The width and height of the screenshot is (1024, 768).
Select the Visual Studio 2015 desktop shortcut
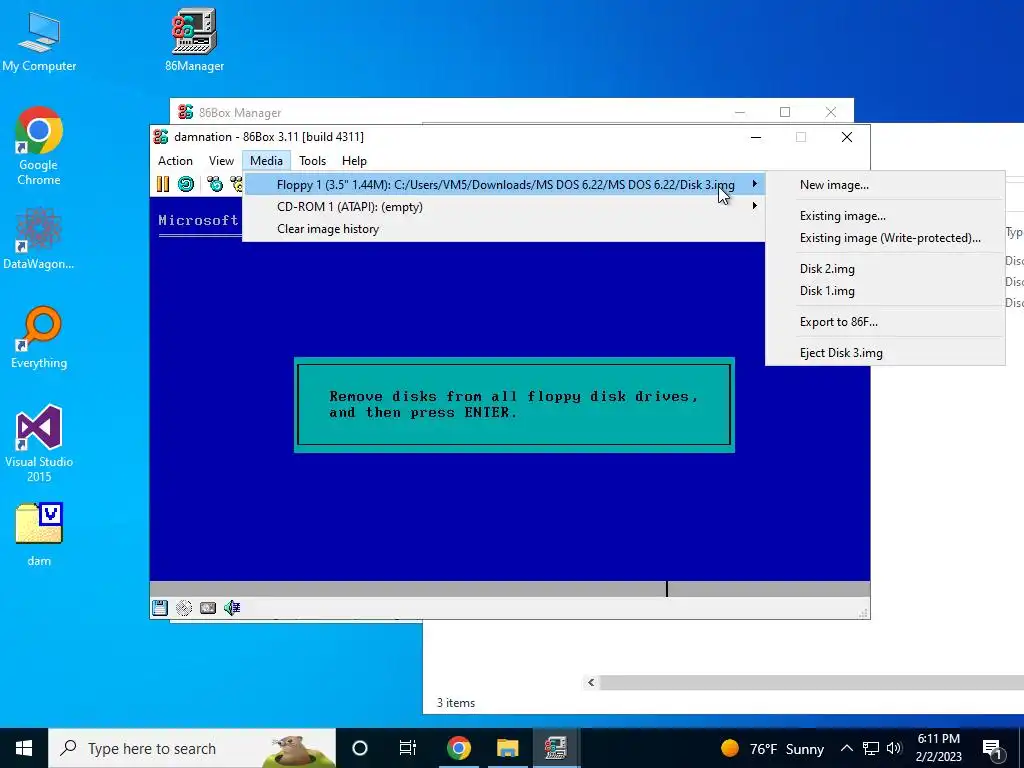coord(39,443)
